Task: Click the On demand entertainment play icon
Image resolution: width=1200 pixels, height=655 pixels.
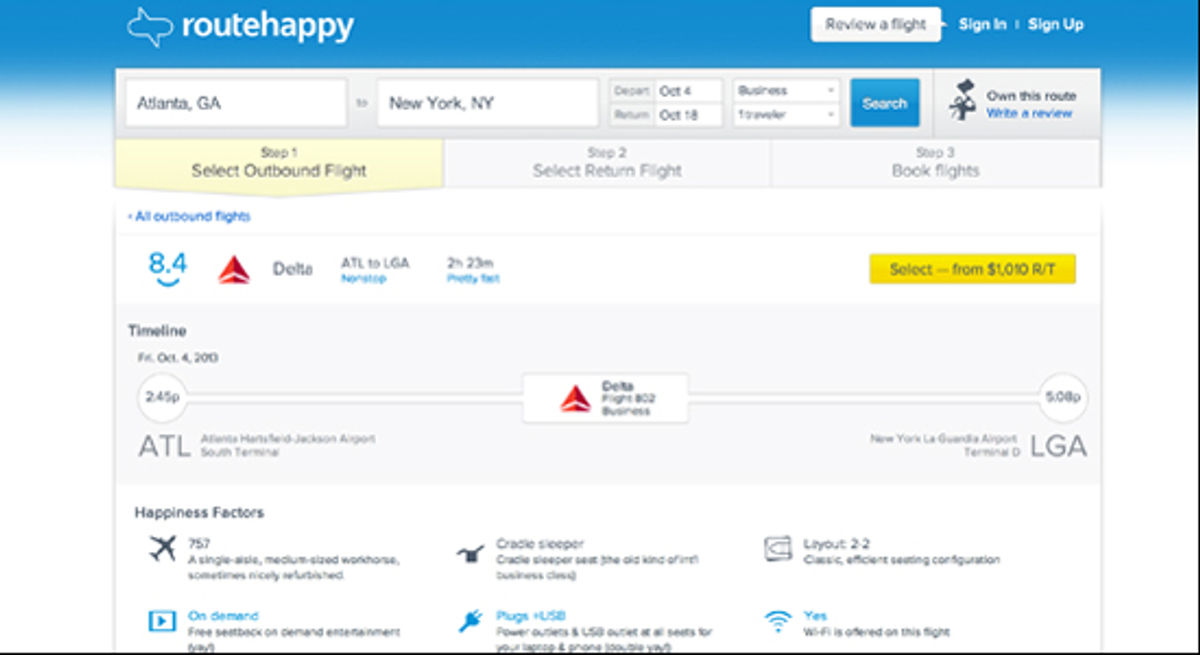Action: point(162,620)
